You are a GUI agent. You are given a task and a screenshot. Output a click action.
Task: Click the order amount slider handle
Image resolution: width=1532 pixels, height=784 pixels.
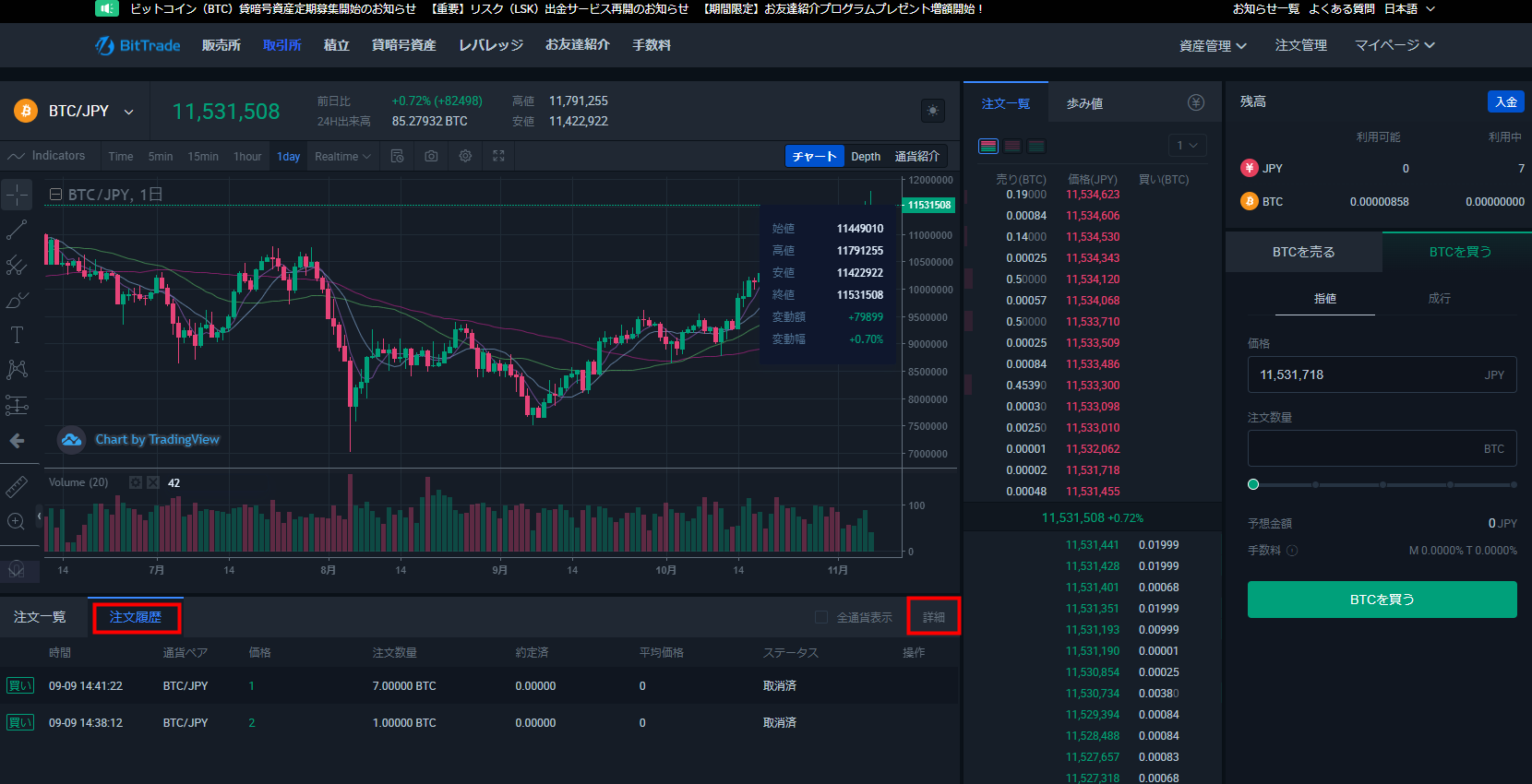point(1253,484)
